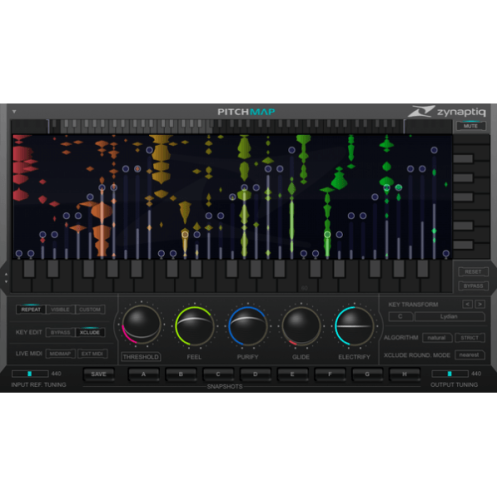
Task: Toggle the MUTE button
Action: pos(470,126)
